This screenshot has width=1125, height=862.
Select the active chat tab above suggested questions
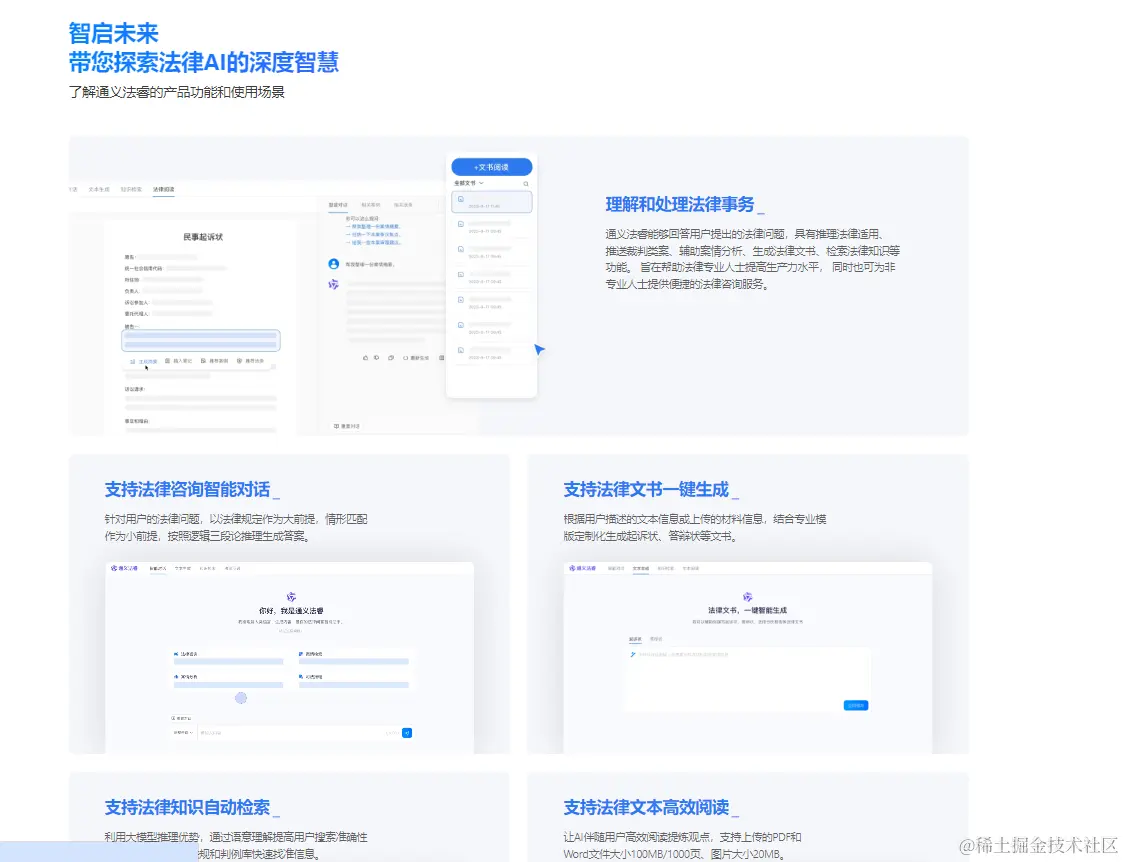(338, 205)
